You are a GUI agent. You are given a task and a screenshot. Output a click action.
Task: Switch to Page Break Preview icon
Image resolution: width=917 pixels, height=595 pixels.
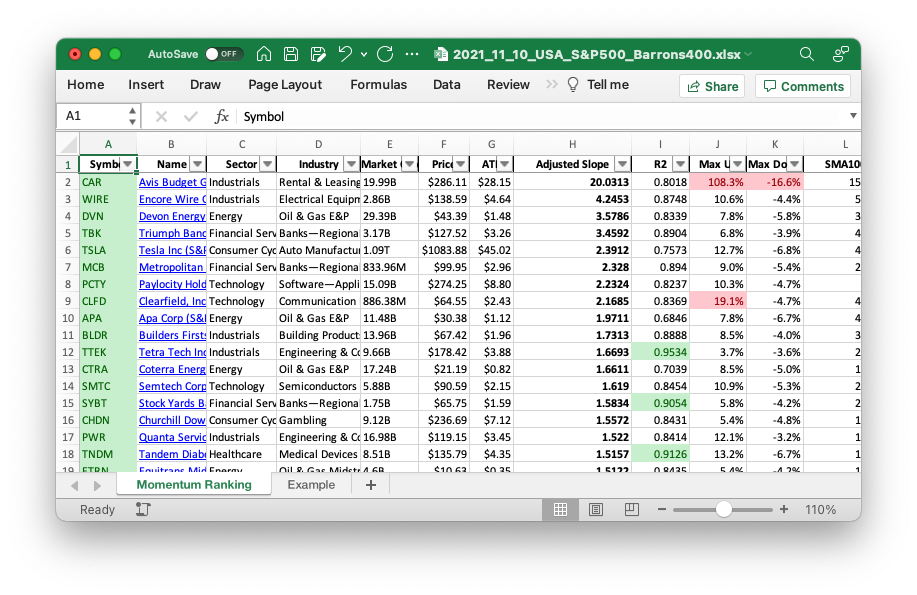click(632, 510)
